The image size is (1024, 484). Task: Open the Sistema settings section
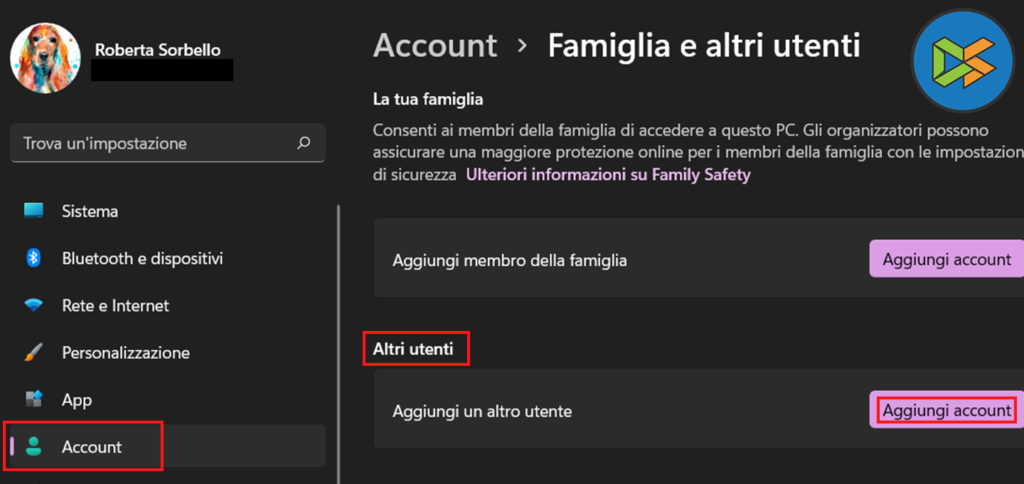[90, 211]
